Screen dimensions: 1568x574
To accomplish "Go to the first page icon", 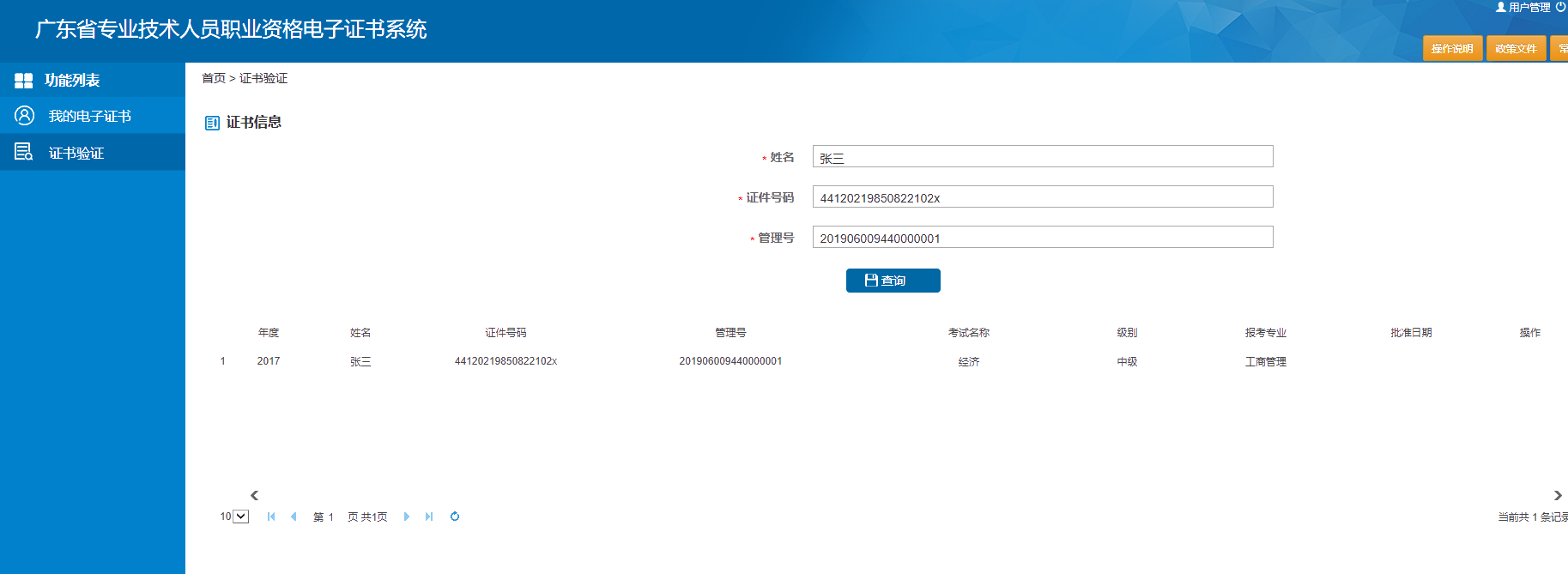I will 271,517.
